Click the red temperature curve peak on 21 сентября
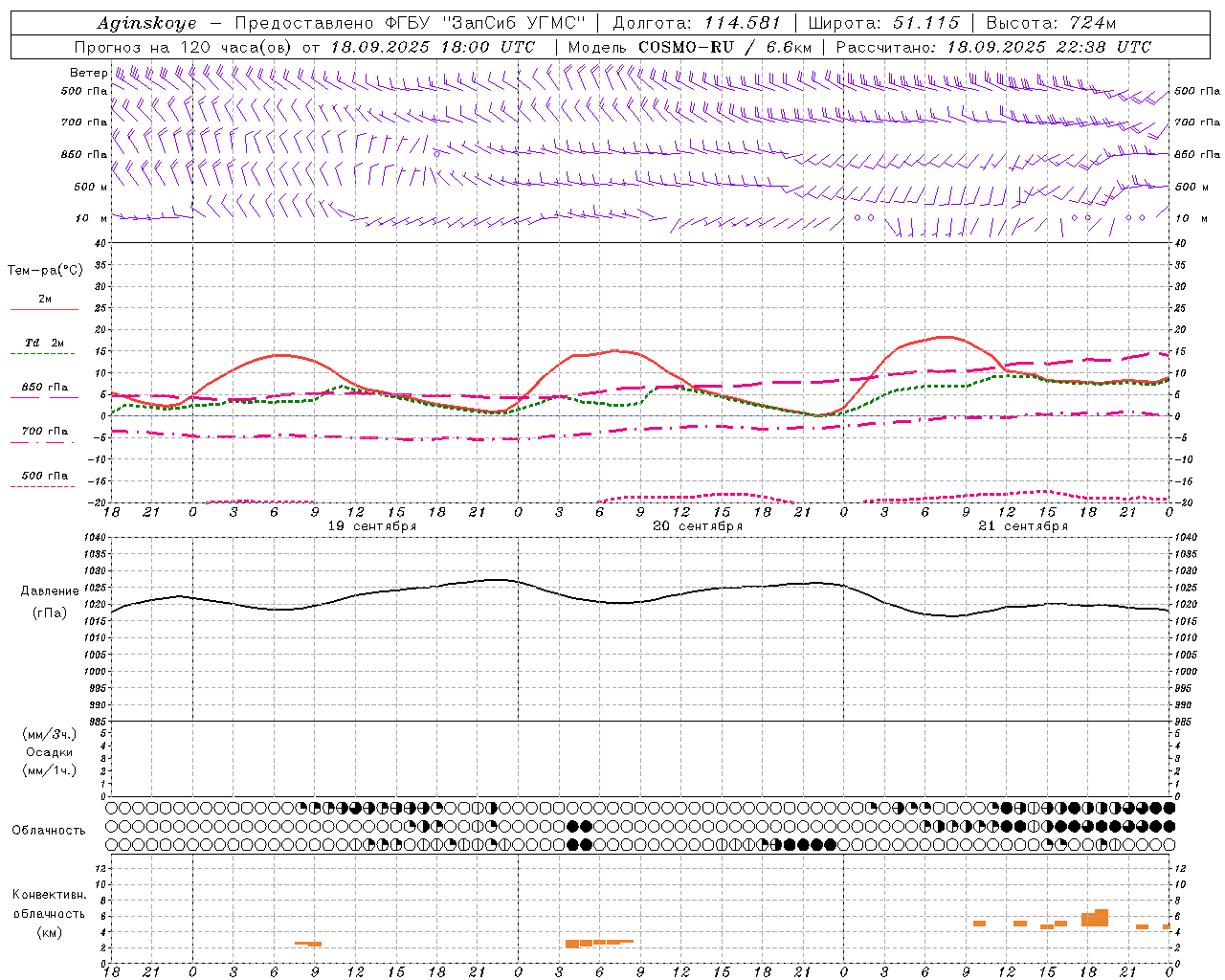This screenshot has width=1225, height=980. (x=945, y=337)
